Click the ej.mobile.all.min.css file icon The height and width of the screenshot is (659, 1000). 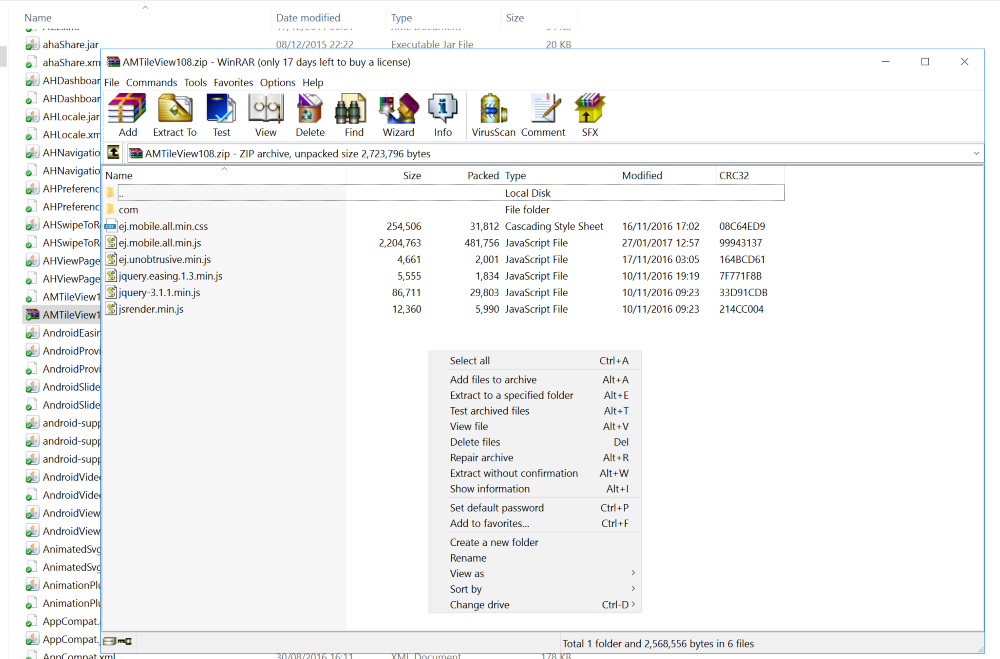click(x=110, y=226)
